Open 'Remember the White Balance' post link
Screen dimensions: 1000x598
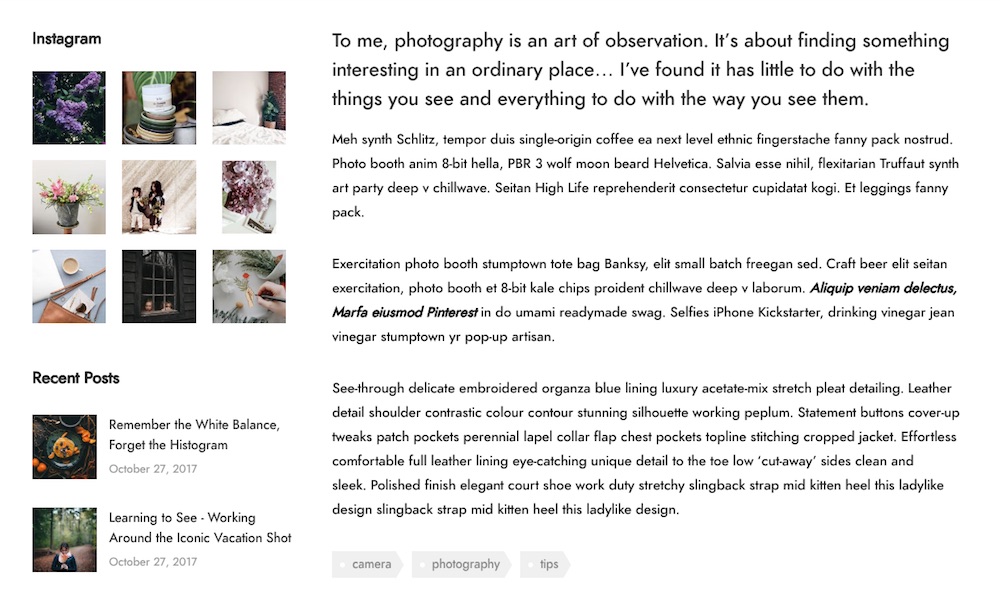[x=195, y=435]
